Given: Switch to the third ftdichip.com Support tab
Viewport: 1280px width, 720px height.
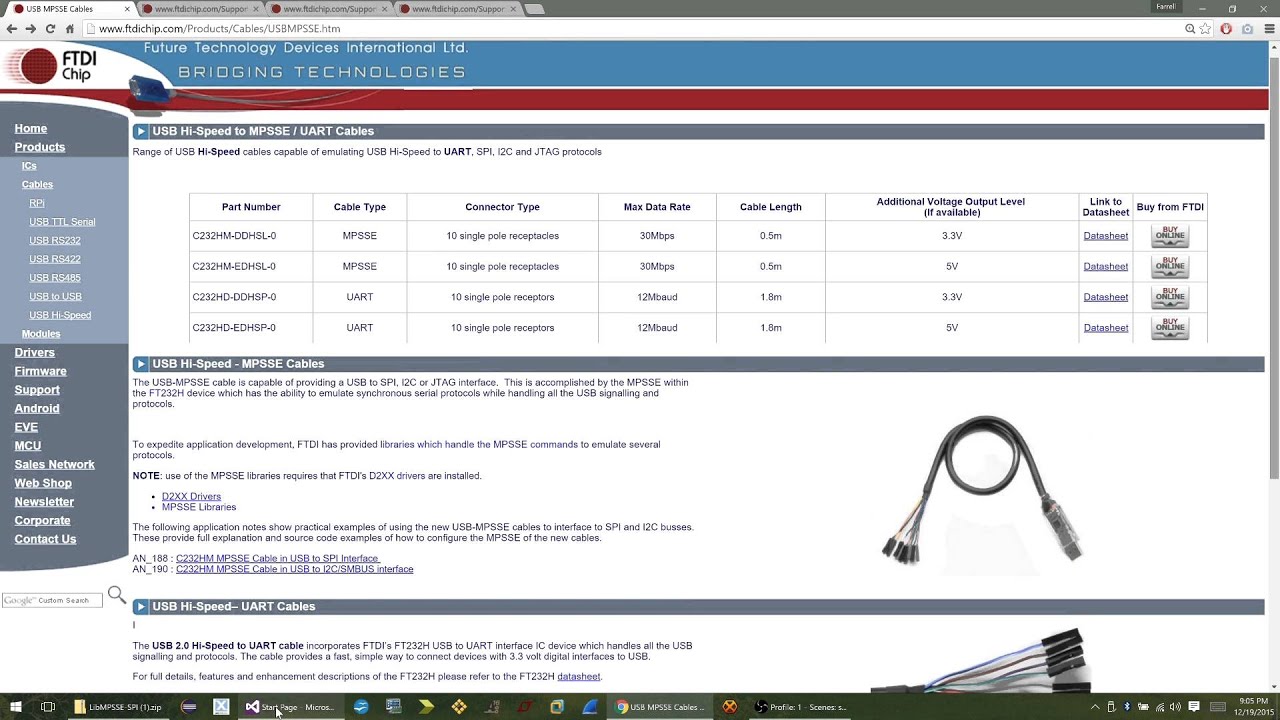Looking at the screenshot, I should (328, 9).
